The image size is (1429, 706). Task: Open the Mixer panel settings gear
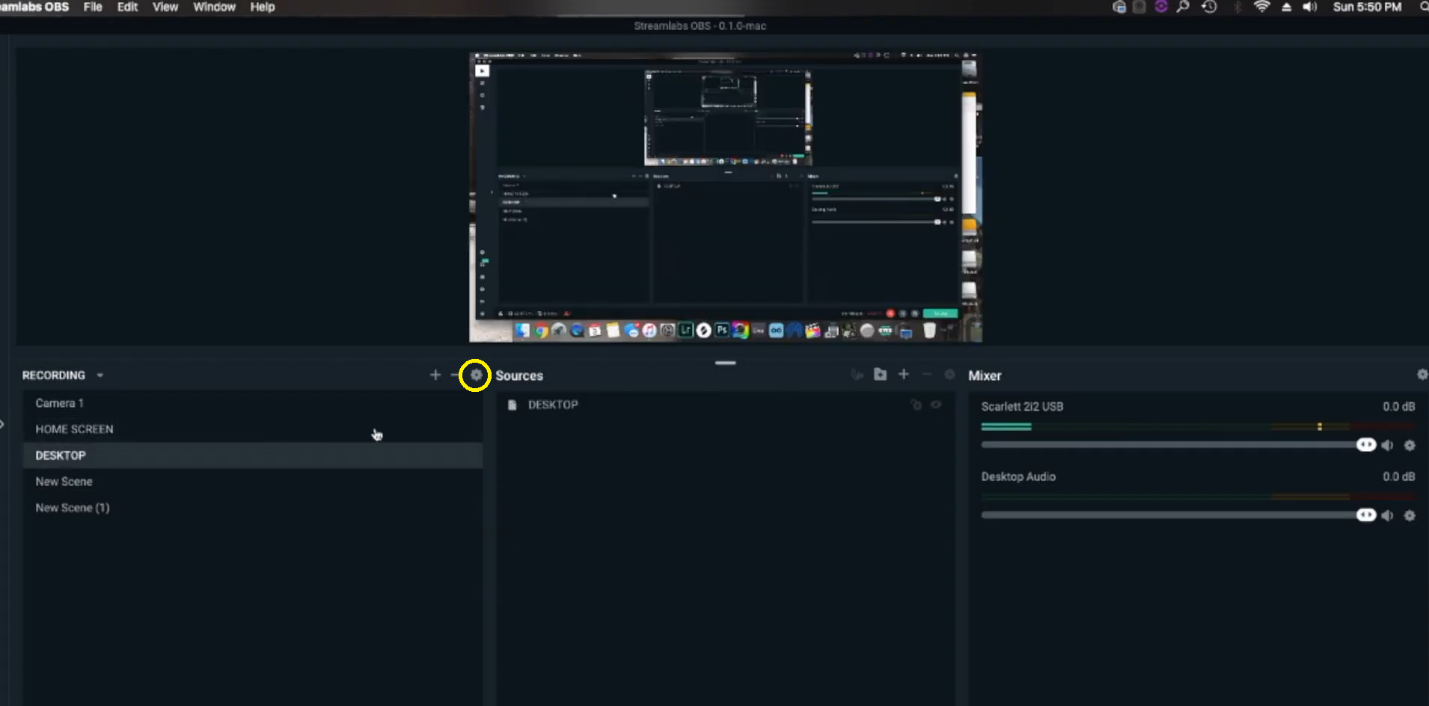(x=1421, y=374)
